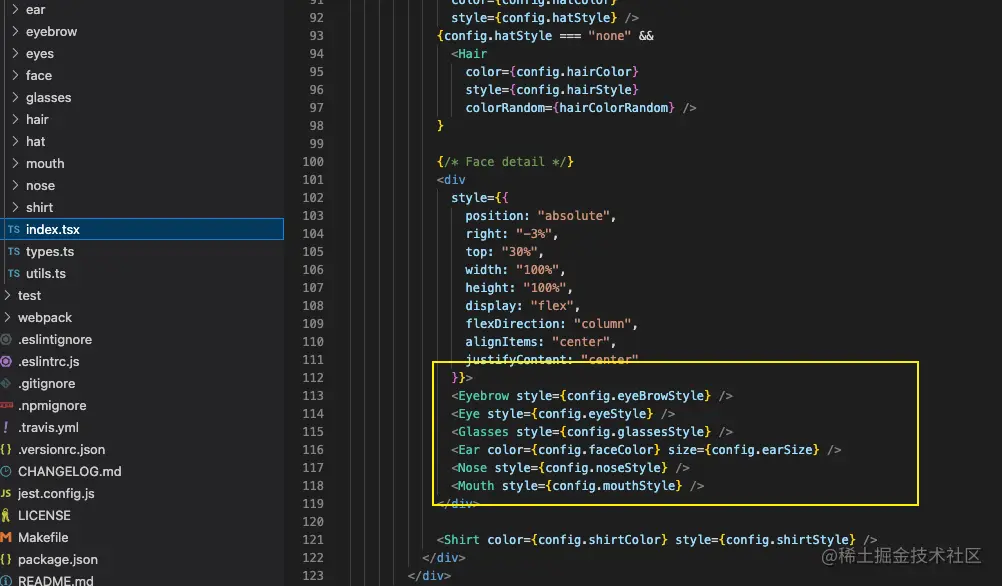Expand the eyes folder chevron

click(15, 53)
